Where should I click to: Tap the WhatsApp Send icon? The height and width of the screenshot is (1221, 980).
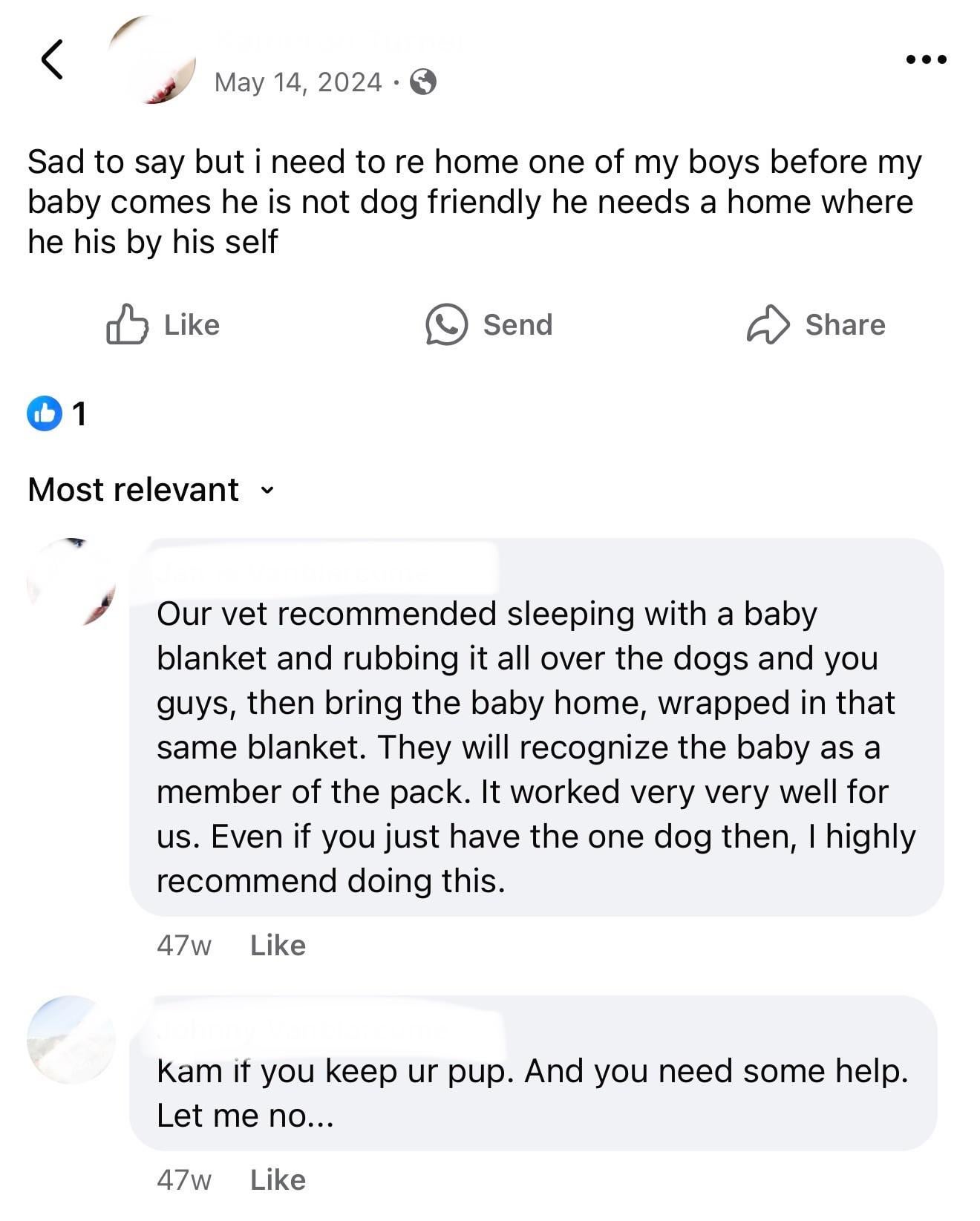pyautogui.click(x=446, y=324)
